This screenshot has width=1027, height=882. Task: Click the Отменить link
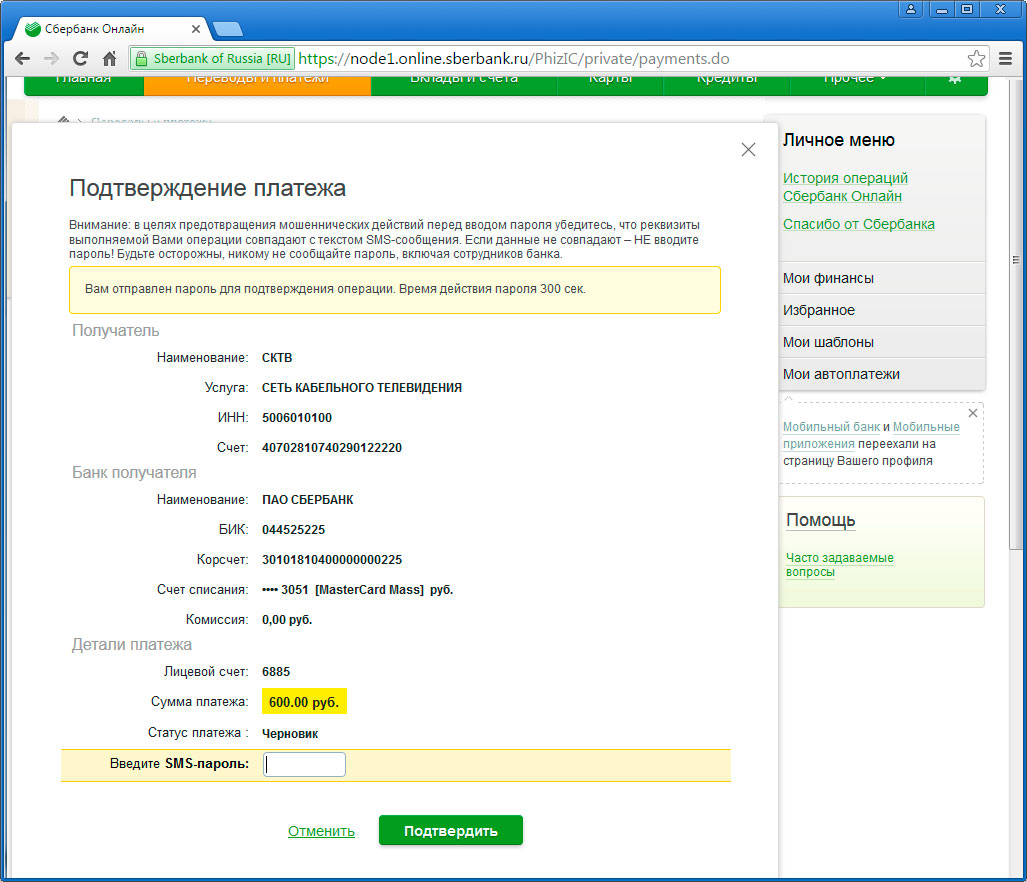[321, 831]
